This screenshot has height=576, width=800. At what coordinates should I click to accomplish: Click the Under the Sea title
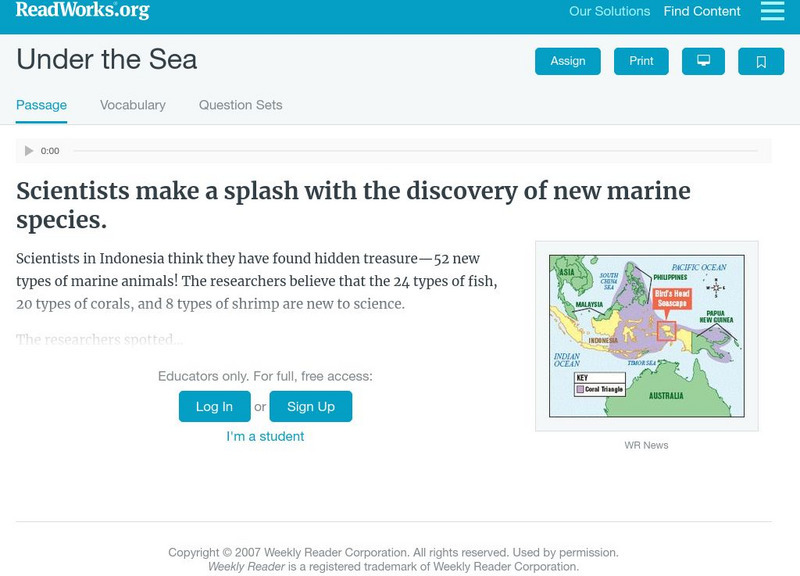click(107, 60)
